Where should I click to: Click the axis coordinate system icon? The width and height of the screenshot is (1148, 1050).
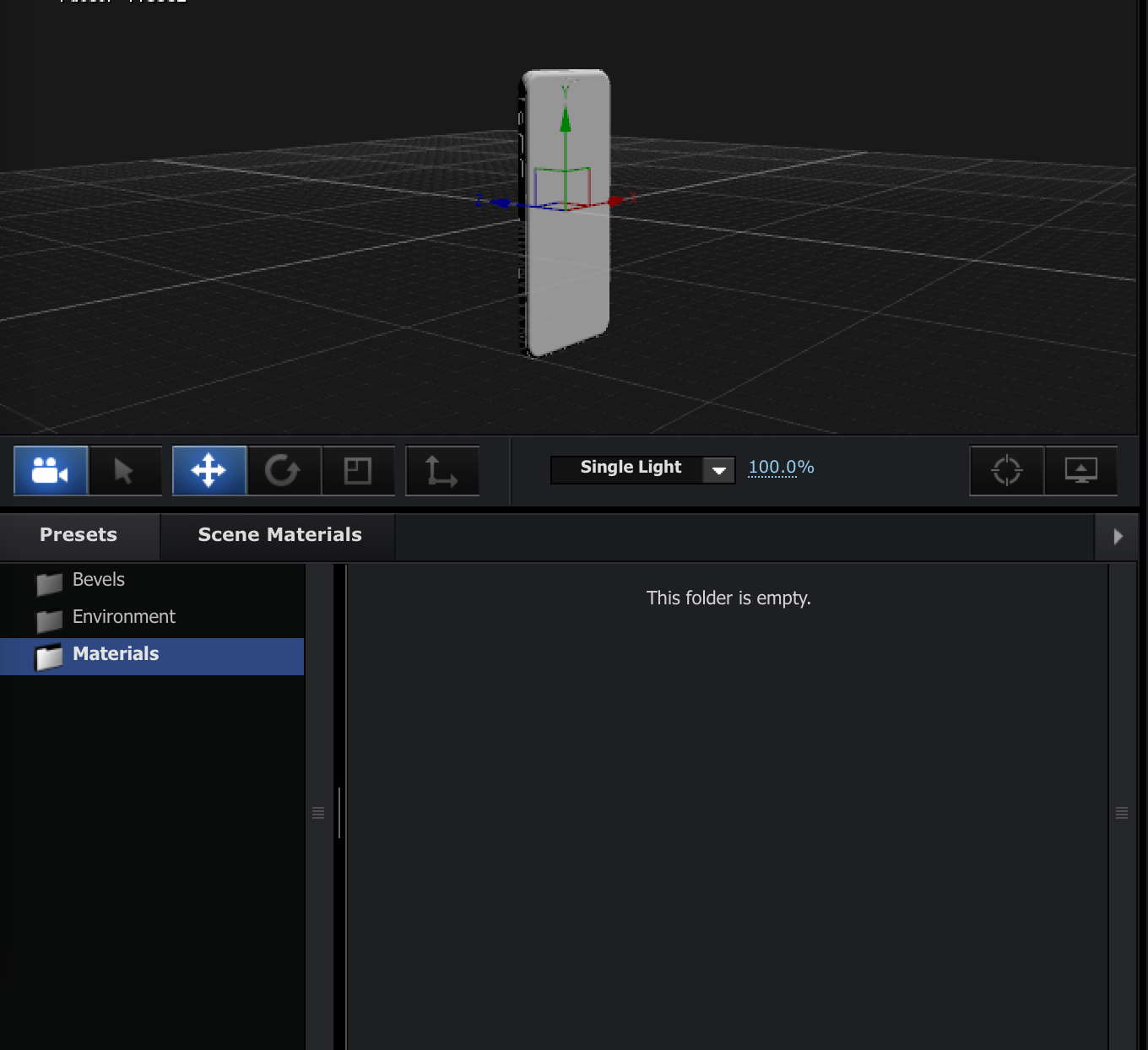point(441,471)
